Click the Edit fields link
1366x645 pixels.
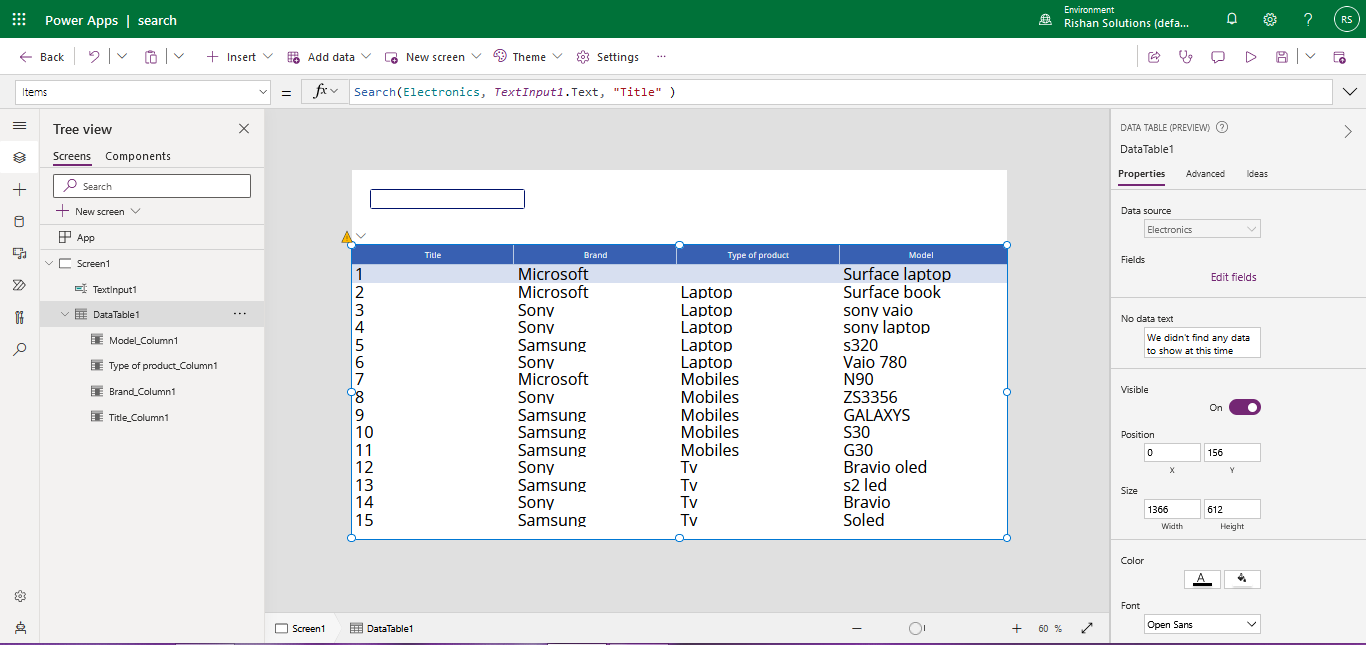pos(1233,277)
